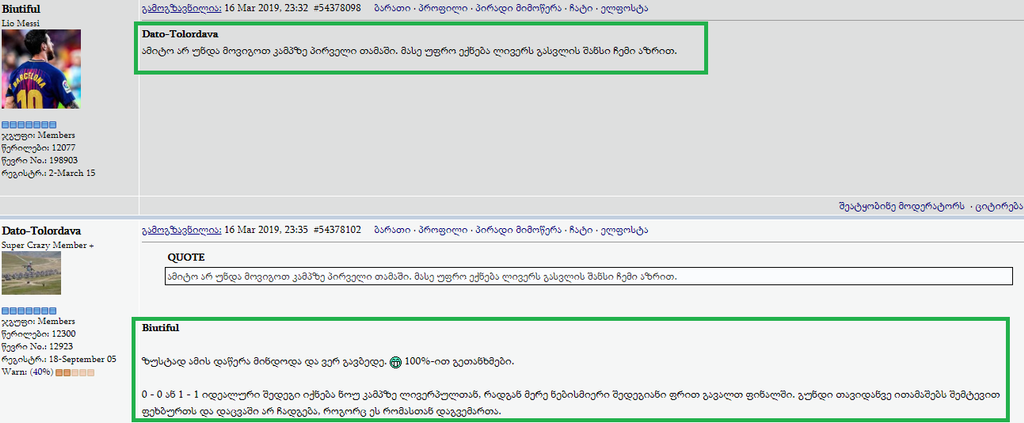Click the ციტირება quote button
This screenshot has width=1024, height=423.
point(999,206)
